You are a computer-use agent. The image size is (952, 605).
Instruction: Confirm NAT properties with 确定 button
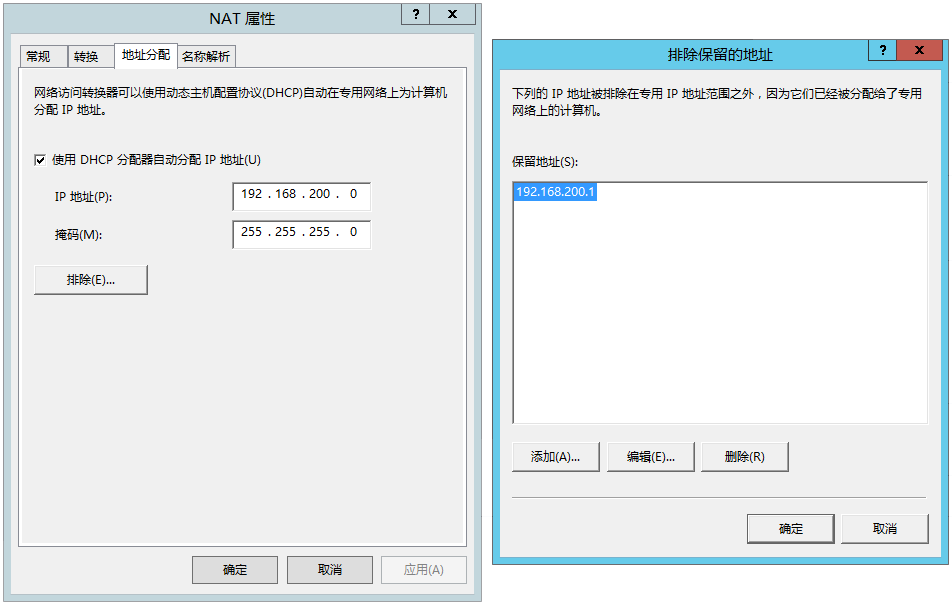click(x=234, y=570)
